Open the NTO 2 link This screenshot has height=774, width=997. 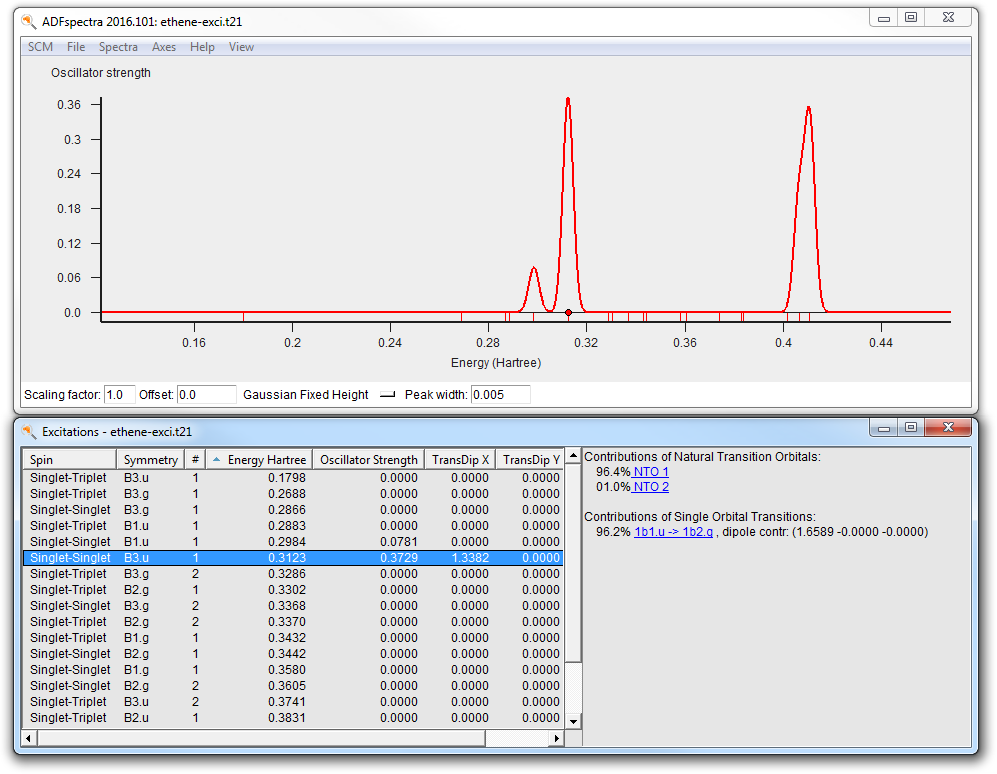coord(650,487)
